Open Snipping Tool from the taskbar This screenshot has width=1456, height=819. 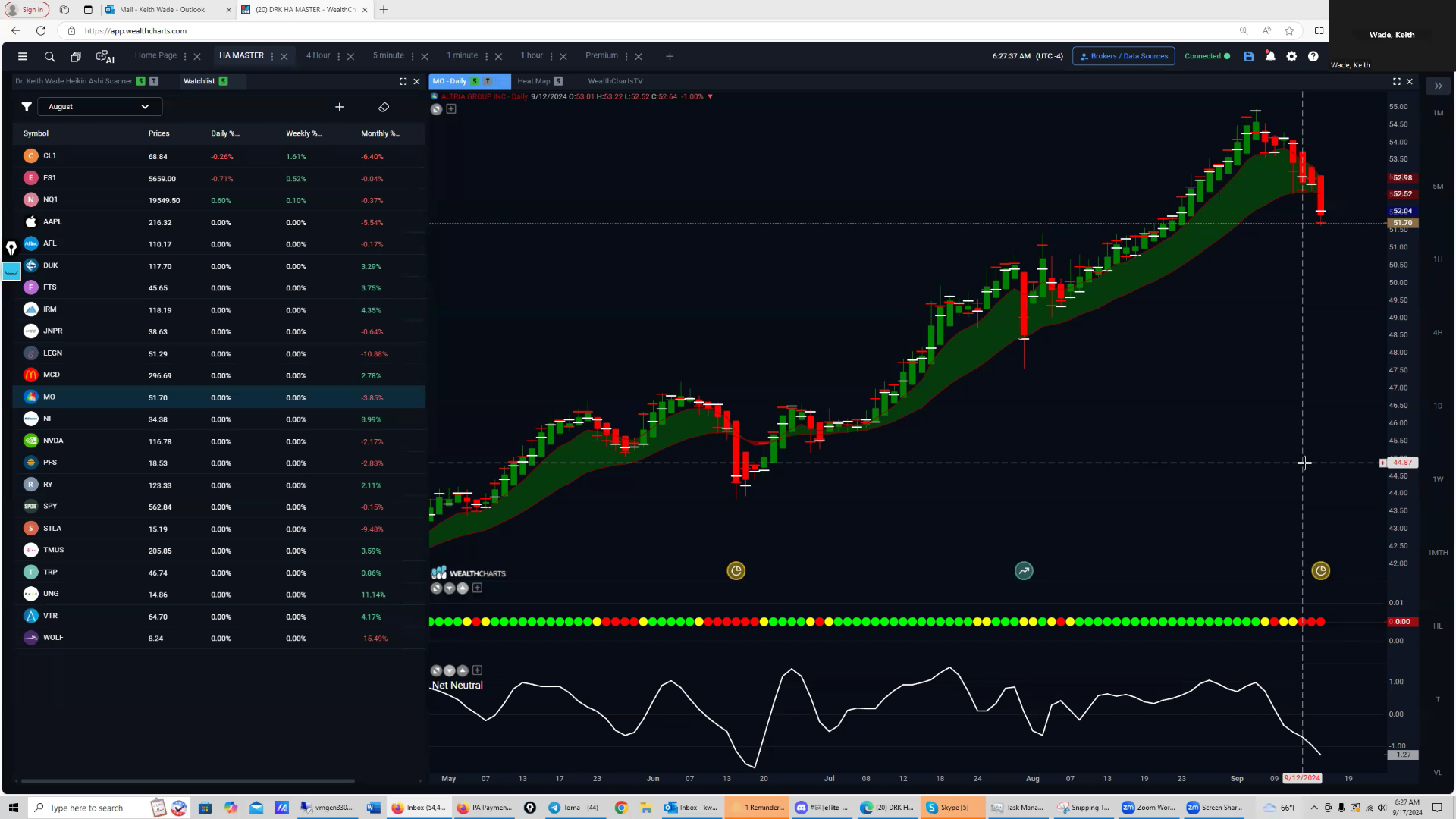1084,808
